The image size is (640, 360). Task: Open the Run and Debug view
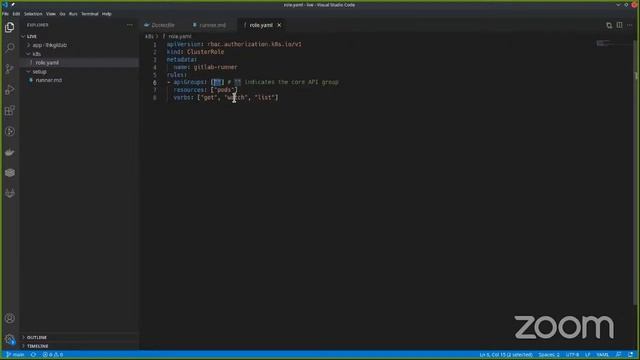pos(10,89)
